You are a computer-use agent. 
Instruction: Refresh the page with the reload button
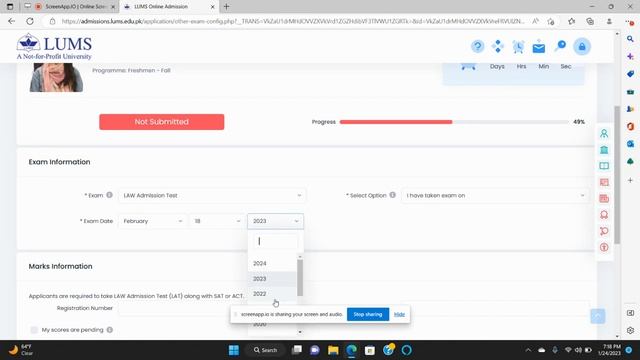point(30,21)
